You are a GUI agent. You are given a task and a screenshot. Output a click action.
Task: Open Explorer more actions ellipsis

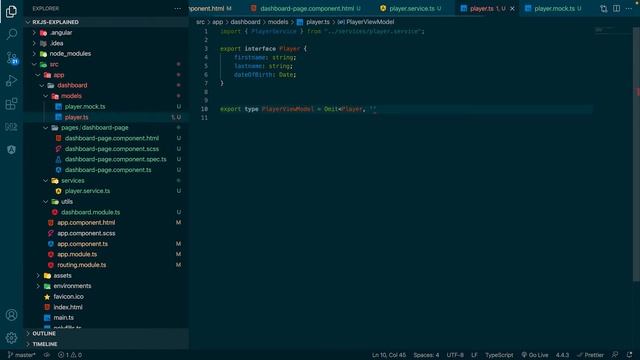[x=178, y=9]
